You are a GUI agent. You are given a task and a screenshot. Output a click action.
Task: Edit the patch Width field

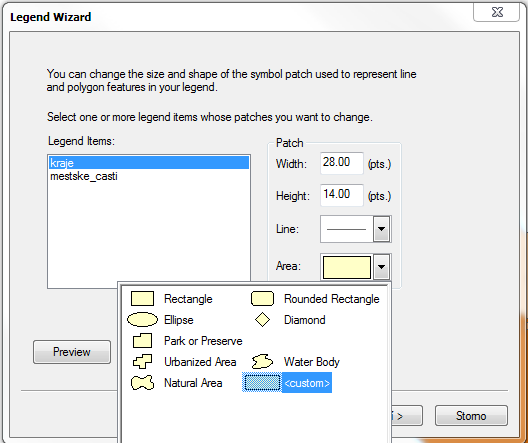click(342, 163)
